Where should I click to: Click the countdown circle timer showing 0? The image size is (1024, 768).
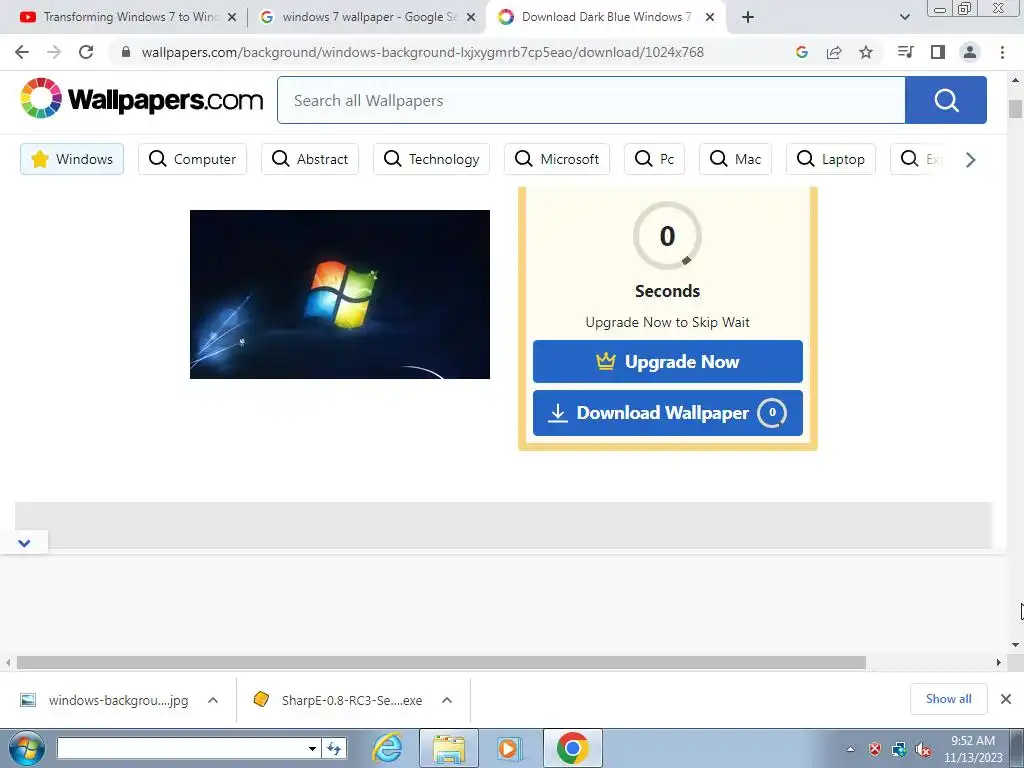pyautogui.click(x=667, y=236)
